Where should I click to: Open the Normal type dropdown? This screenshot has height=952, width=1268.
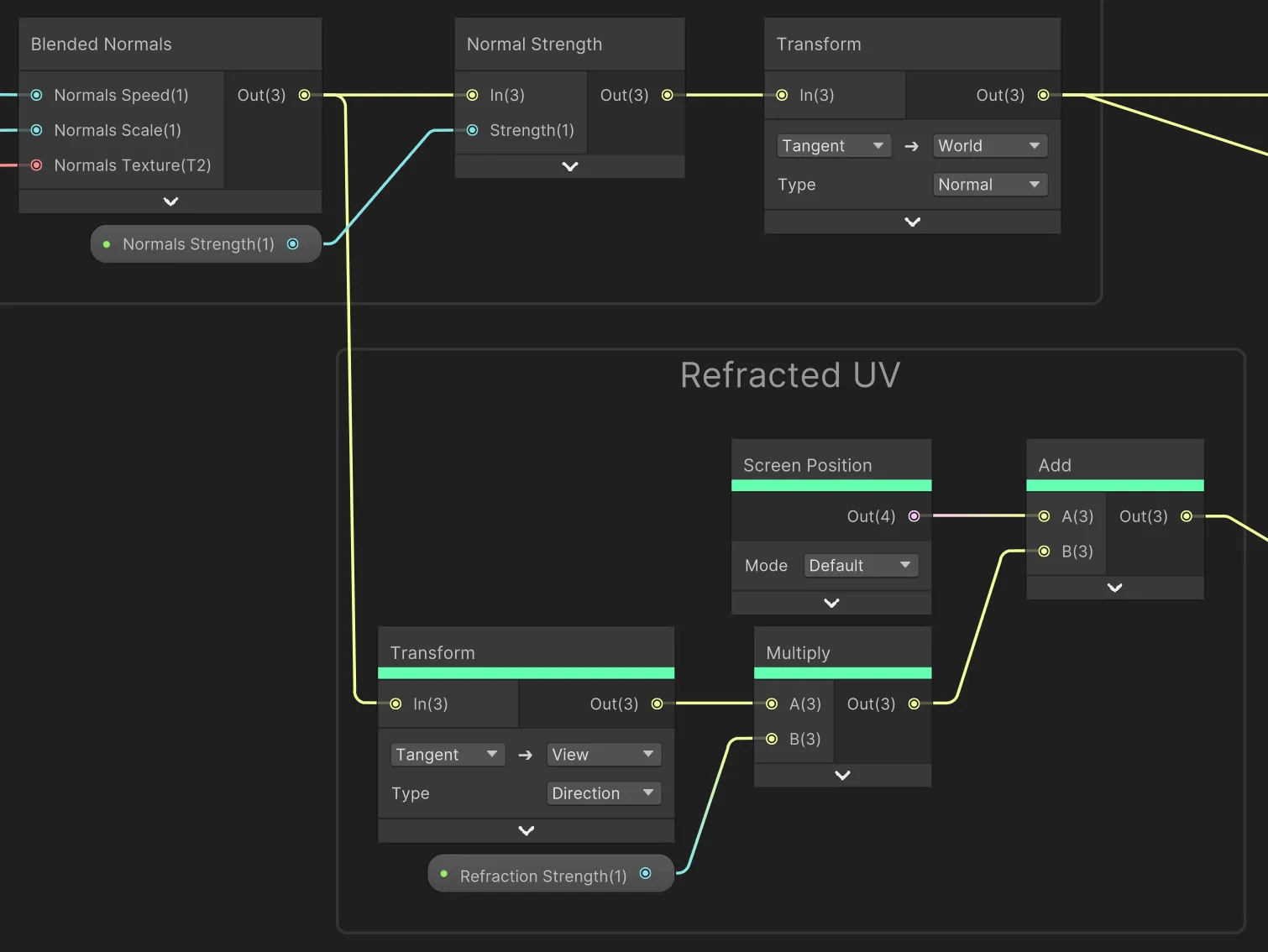point(989,184)
